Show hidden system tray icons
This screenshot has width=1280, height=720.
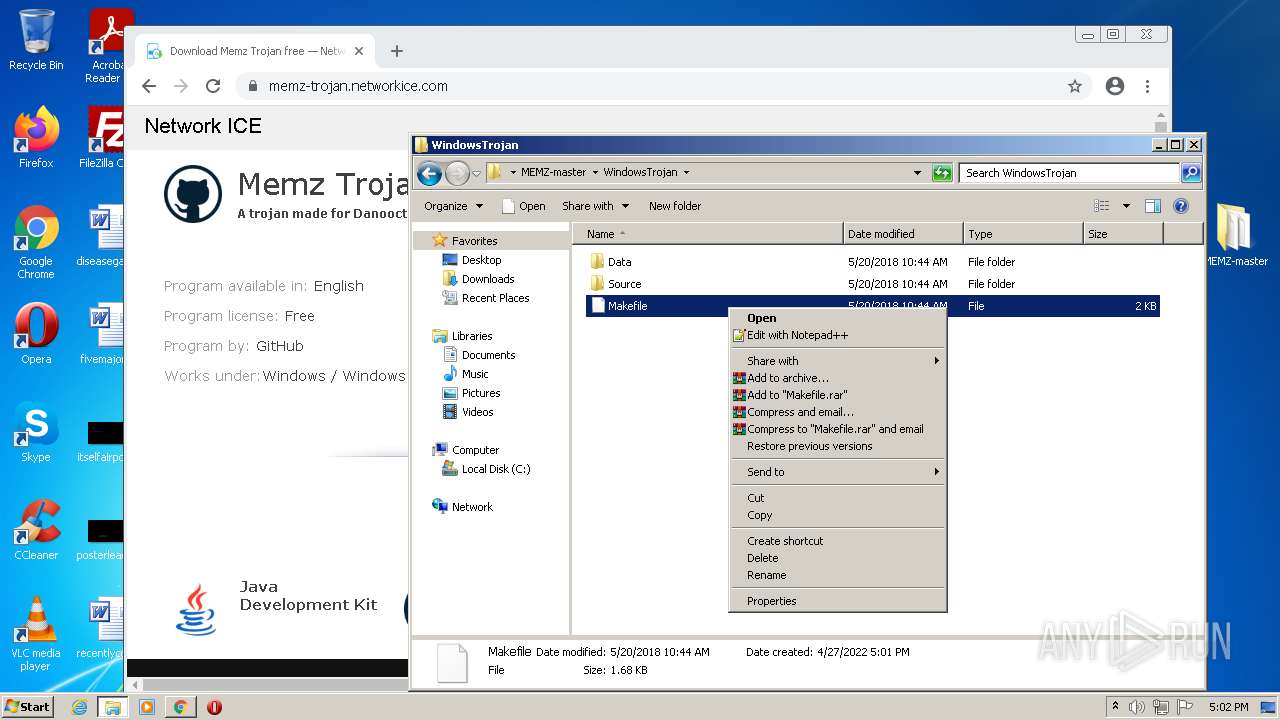point(1115,707)
